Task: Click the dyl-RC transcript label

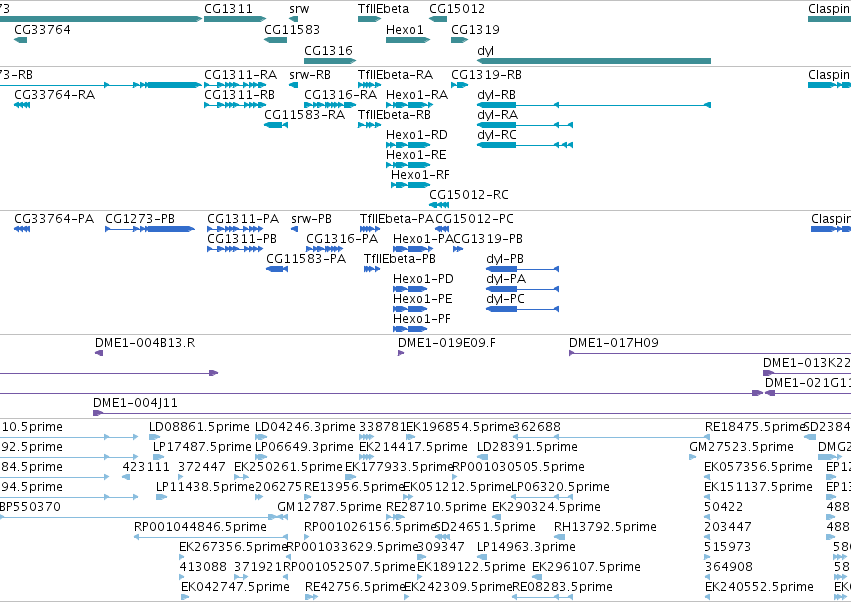Action: pos(497,135)
